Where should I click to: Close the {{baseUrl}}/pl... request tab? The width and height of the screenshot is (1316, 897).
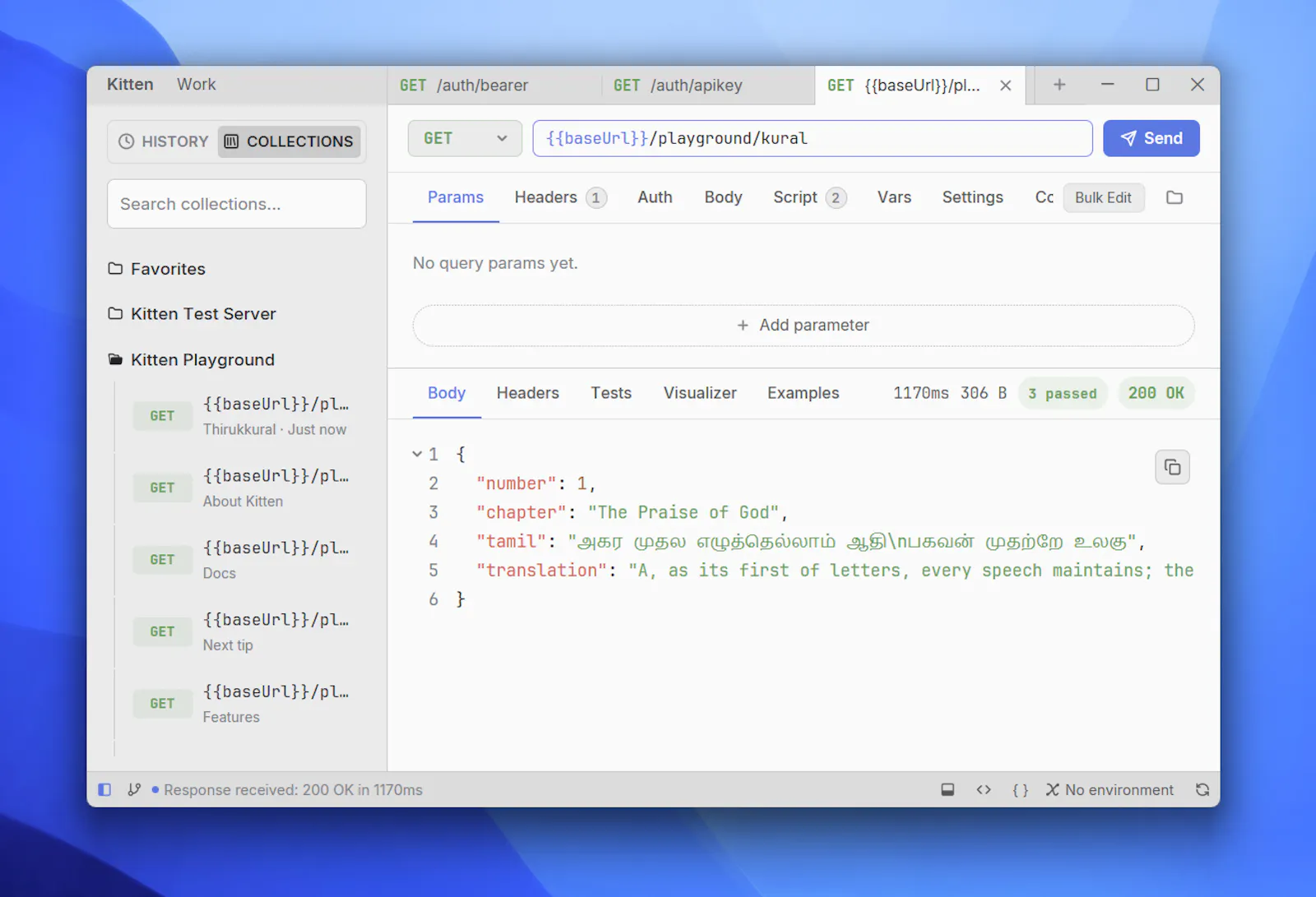[1005, 86]
